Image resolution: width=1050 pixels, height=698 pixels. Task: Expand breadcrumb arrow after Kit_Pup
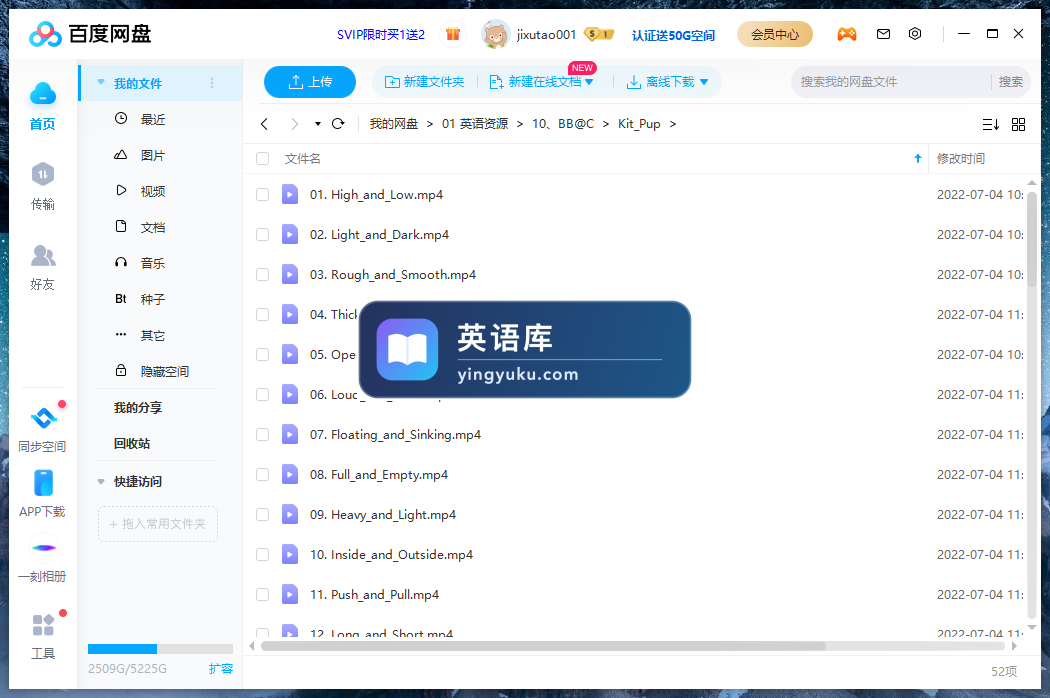coord(672,124)
